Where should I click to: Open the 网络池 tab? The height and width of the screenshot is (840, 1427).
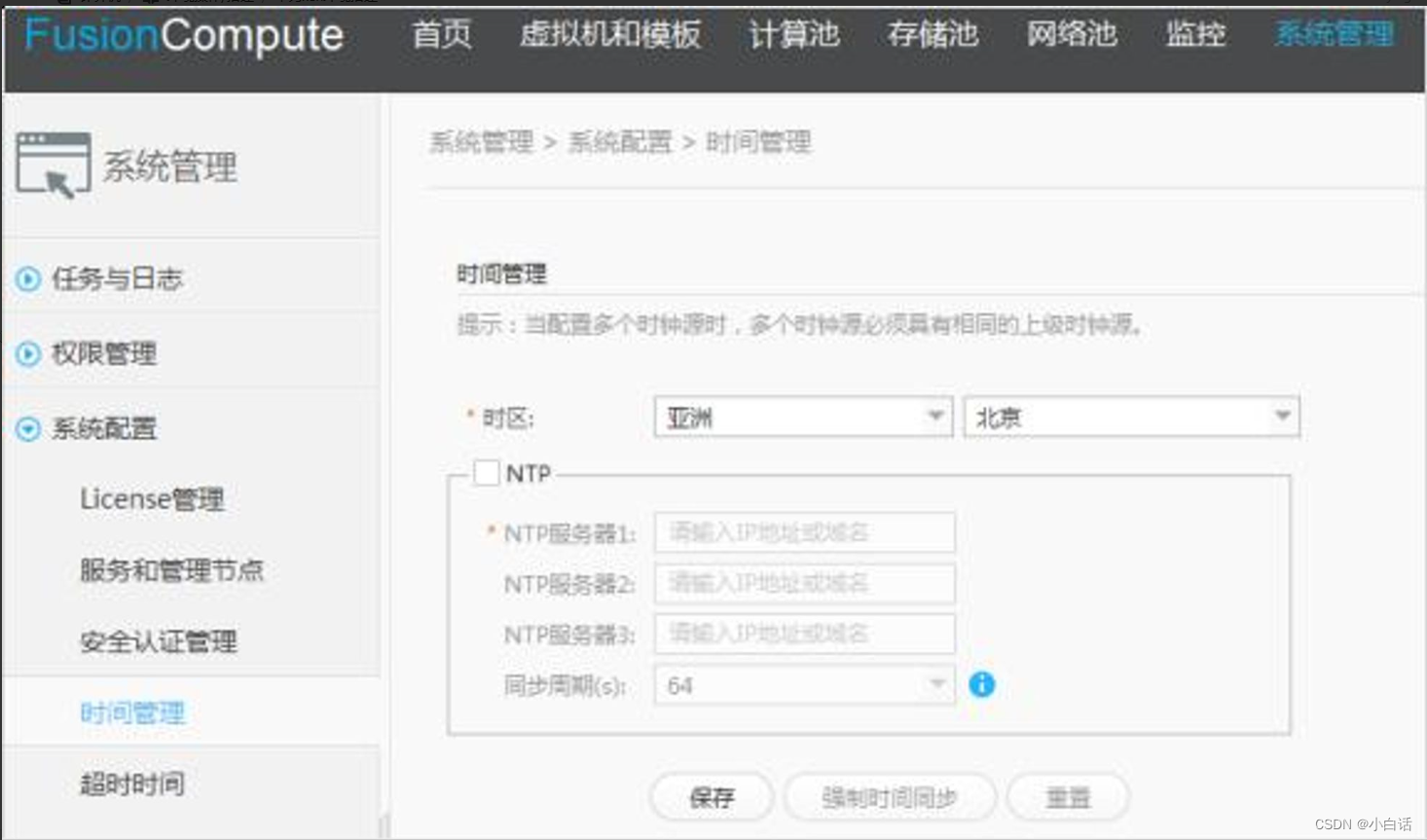coord(1072,35)
